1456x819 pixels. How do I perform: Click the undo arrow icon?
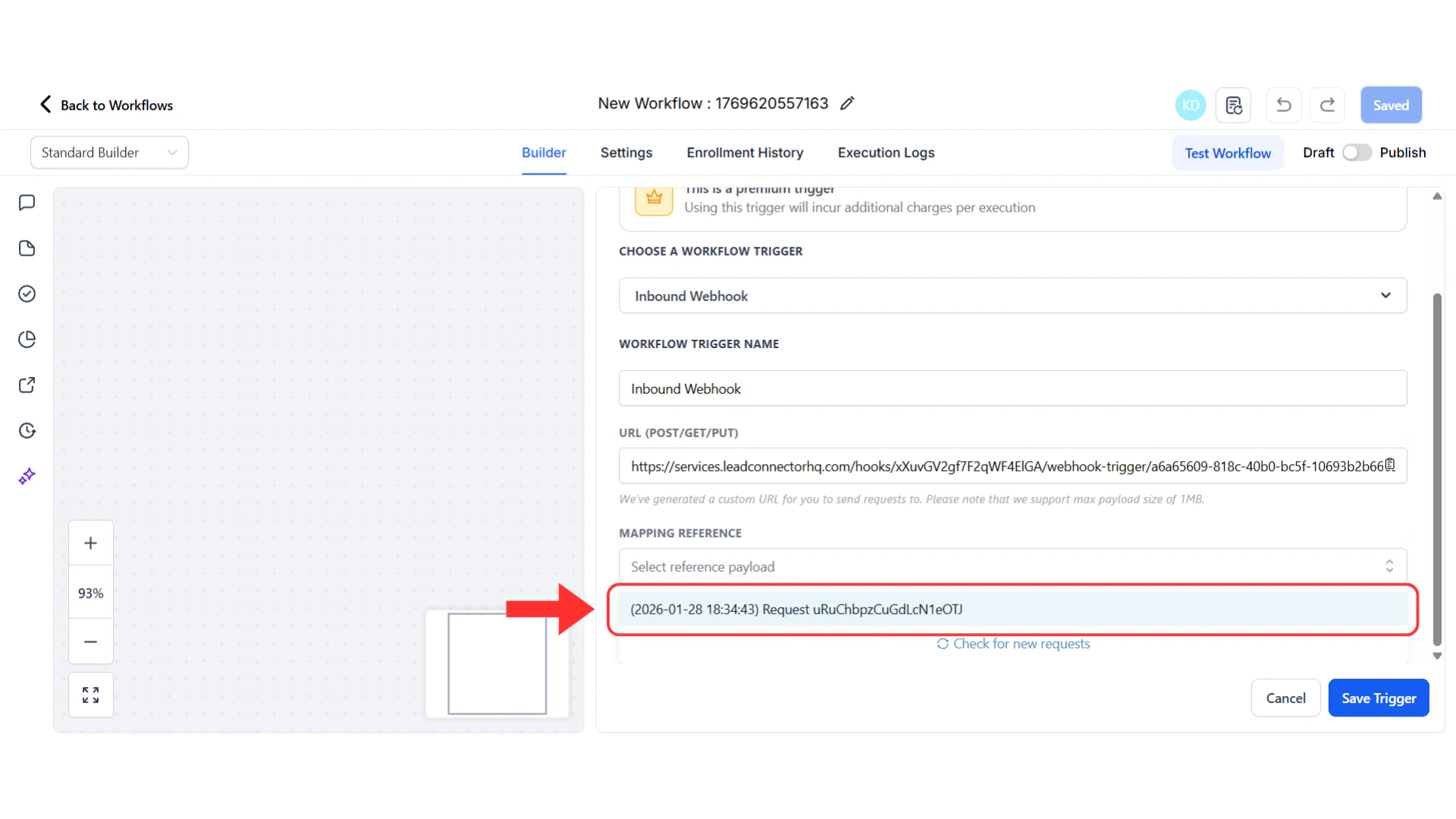1284,105
